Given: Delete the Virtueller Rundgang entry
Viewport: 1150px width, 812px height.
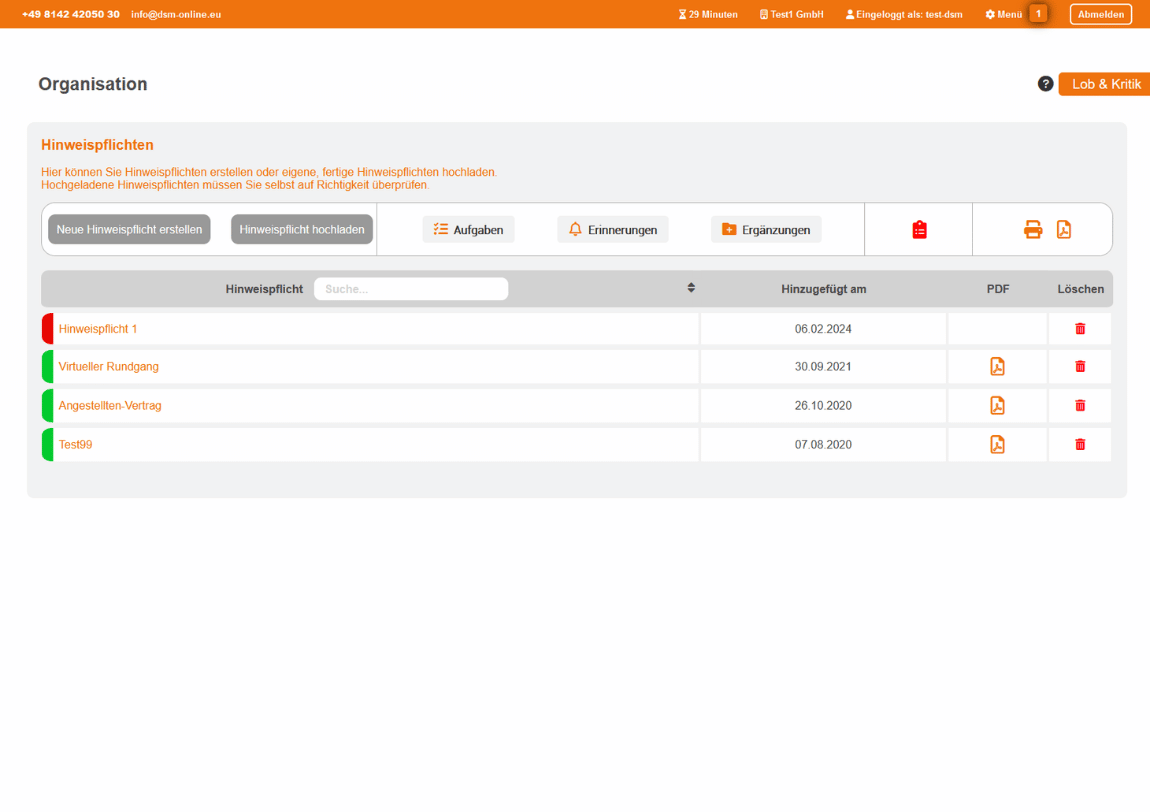Looking at the screenshot, I should tap(1080, 367).
